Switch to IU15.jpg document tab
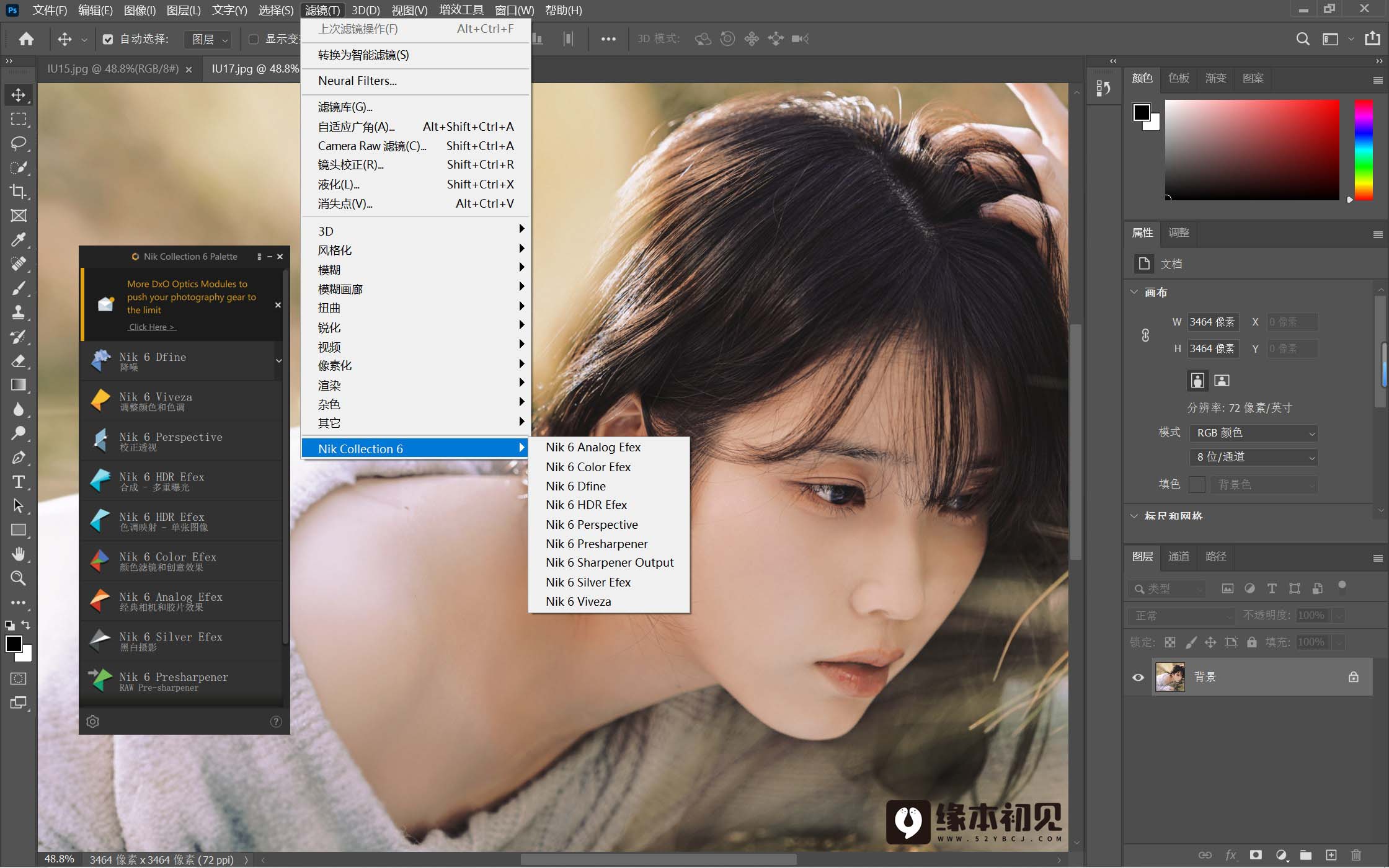This screenshot has width=1389, height=868. (x=113, y=69)
